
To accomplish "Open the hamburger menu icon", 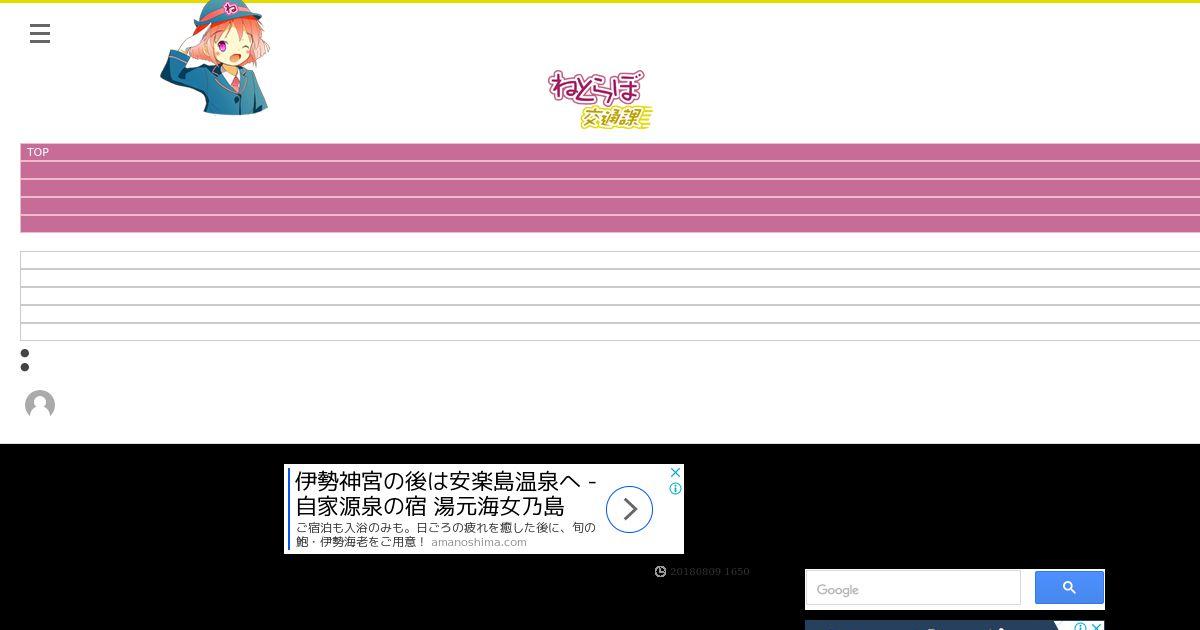I will (40, 34).
